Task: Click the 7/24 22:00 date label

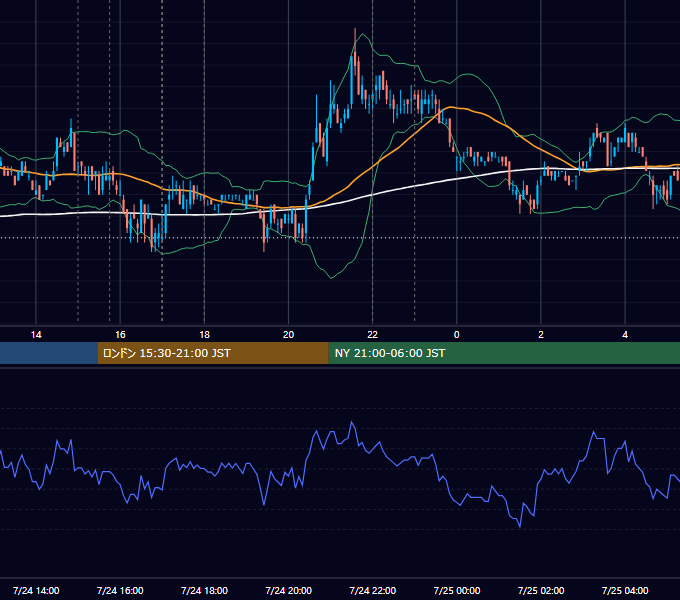Action: [x=373, y=590]
